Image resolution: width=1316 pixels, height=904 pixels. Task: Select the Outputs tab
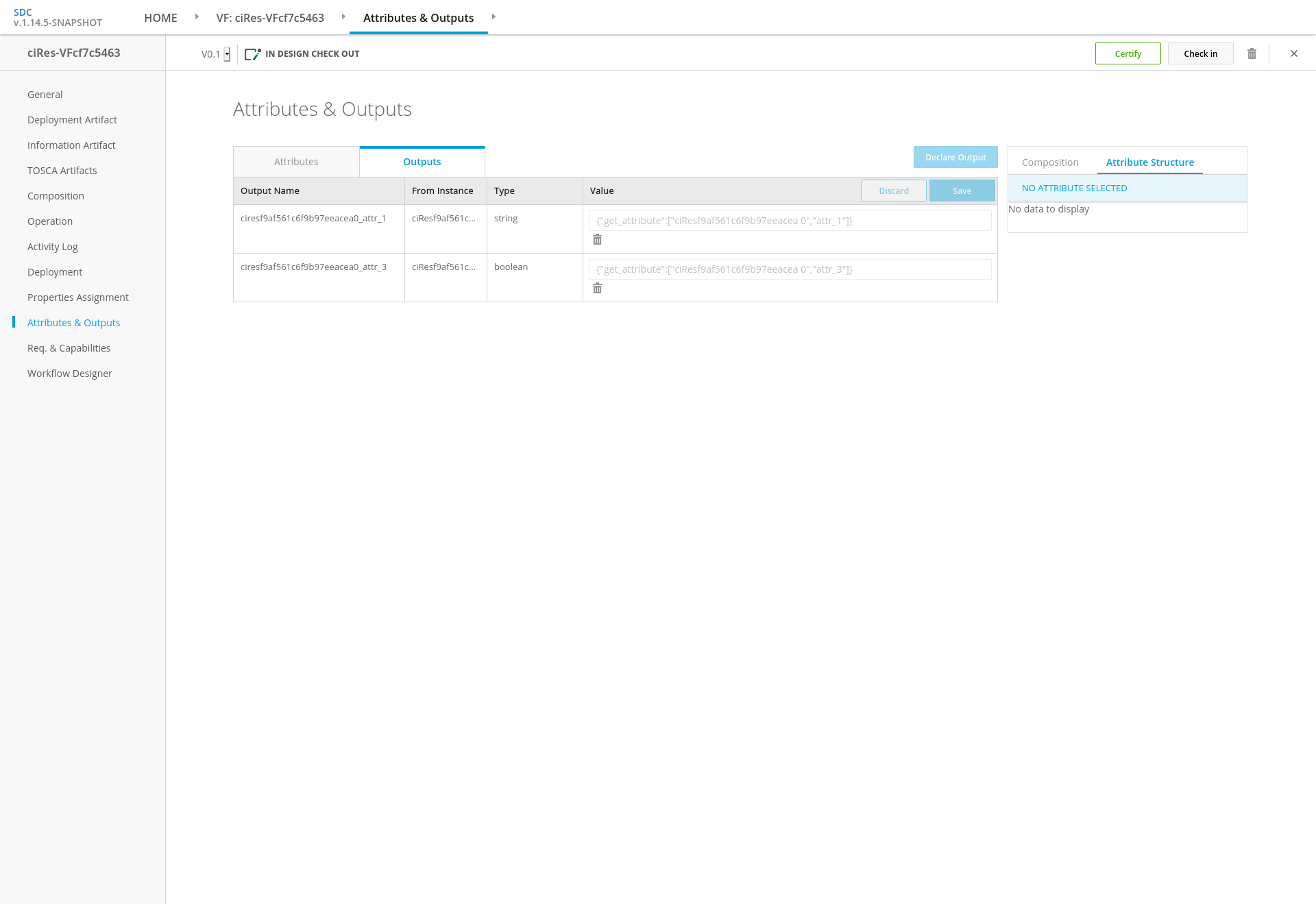(x=422, y=162)
